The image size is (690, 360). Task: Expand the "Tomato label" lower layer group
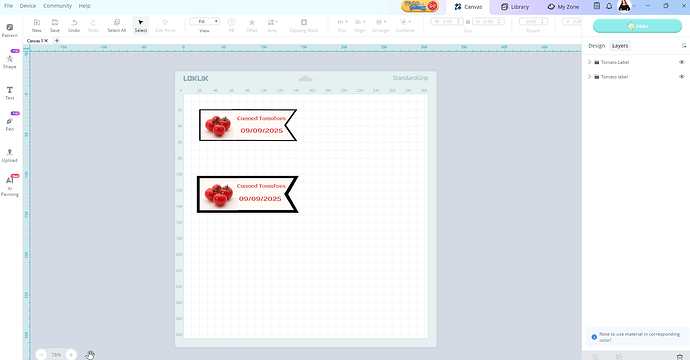click(590, 77)
